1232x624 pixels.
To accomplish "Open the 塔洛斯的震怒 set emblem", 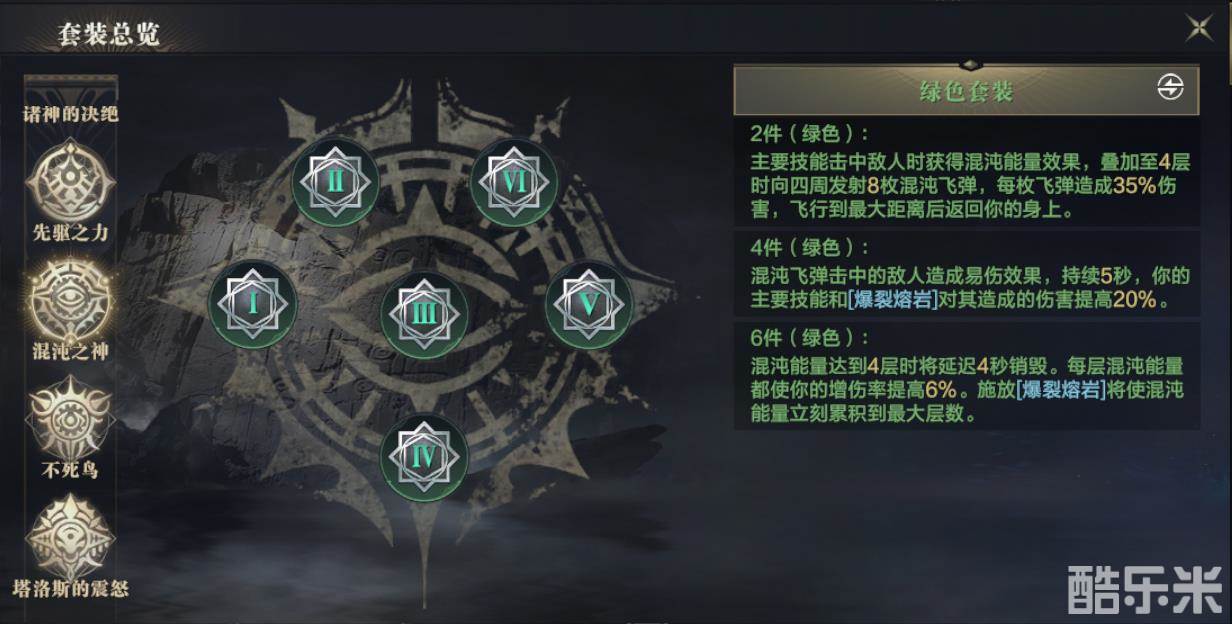I will click(x=69, y=537).
